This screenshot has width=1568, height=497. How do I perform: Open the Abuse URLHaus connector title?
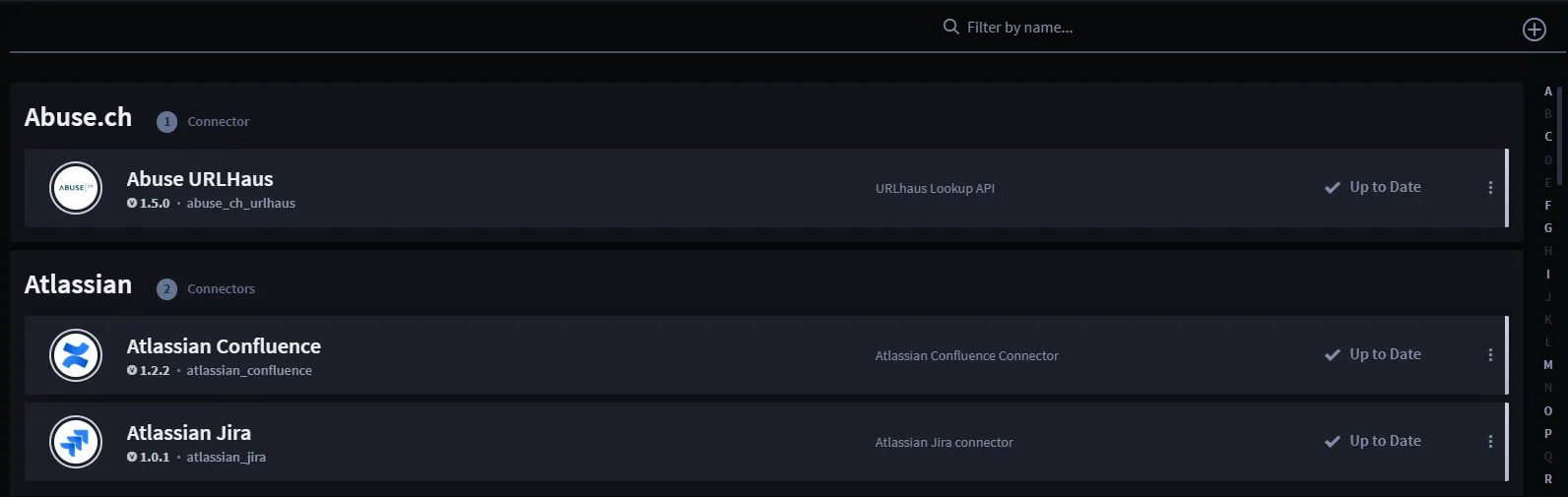(x=200, y=179)
